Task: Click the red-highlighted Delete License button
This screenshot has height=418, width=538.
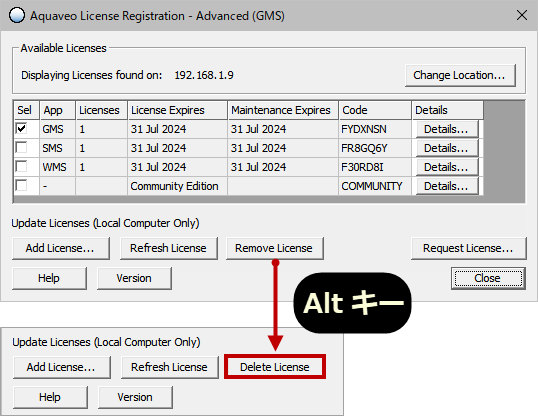Action: (x=275, y=367)
